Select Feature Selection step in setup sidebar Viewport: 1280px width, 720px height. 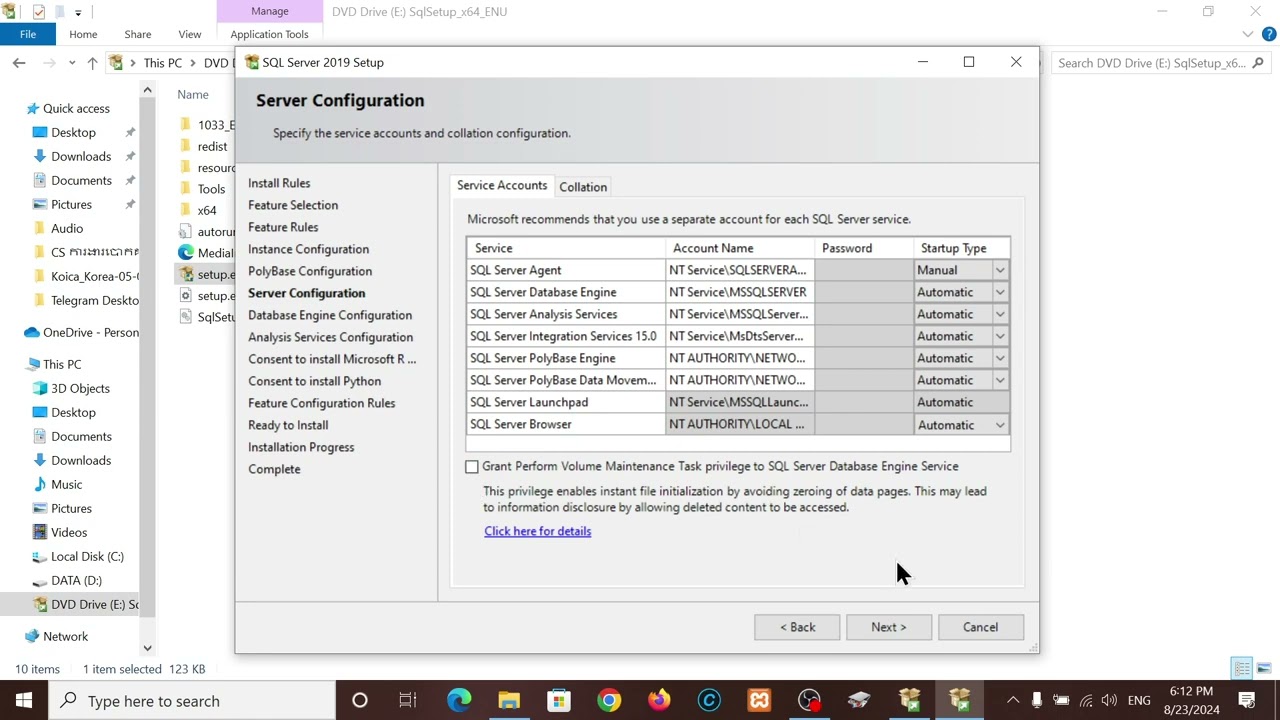point(293,205)
